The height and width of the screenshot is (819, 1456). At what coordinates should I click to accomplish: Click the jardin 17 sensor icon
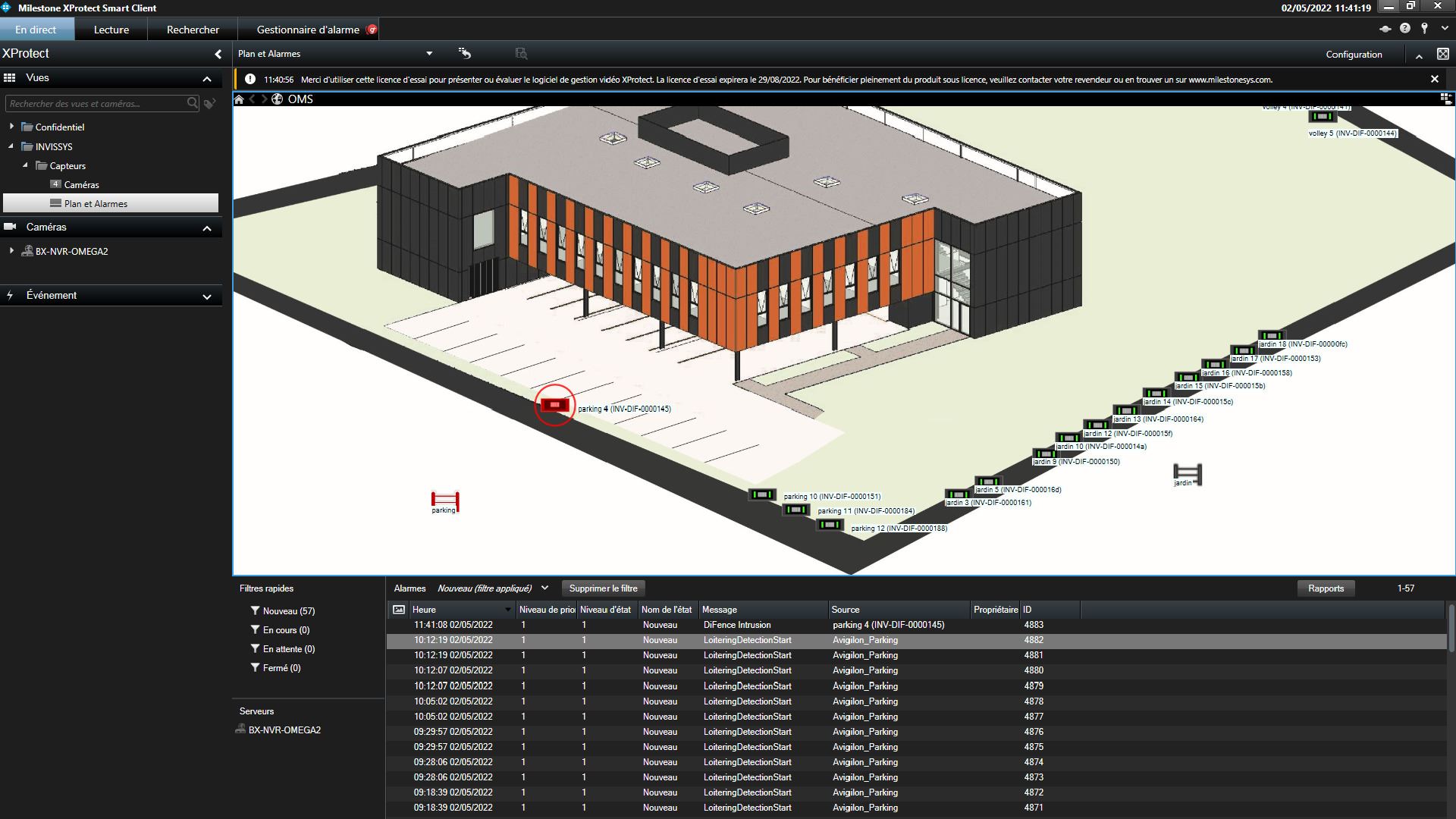(1243, 350)
